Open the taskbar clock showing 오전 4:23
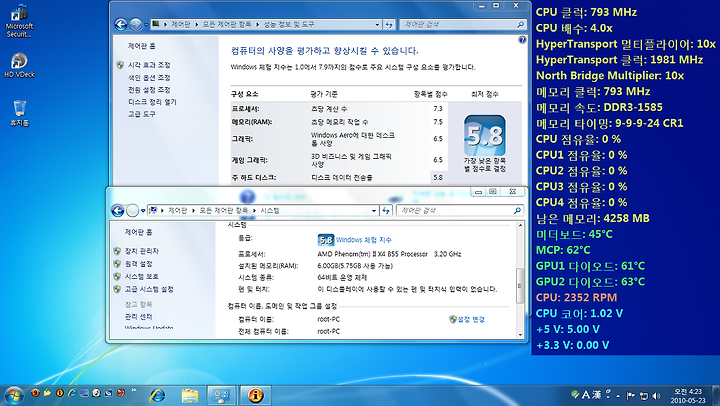This screenshot has height=406, width=720. coord(688,395)
